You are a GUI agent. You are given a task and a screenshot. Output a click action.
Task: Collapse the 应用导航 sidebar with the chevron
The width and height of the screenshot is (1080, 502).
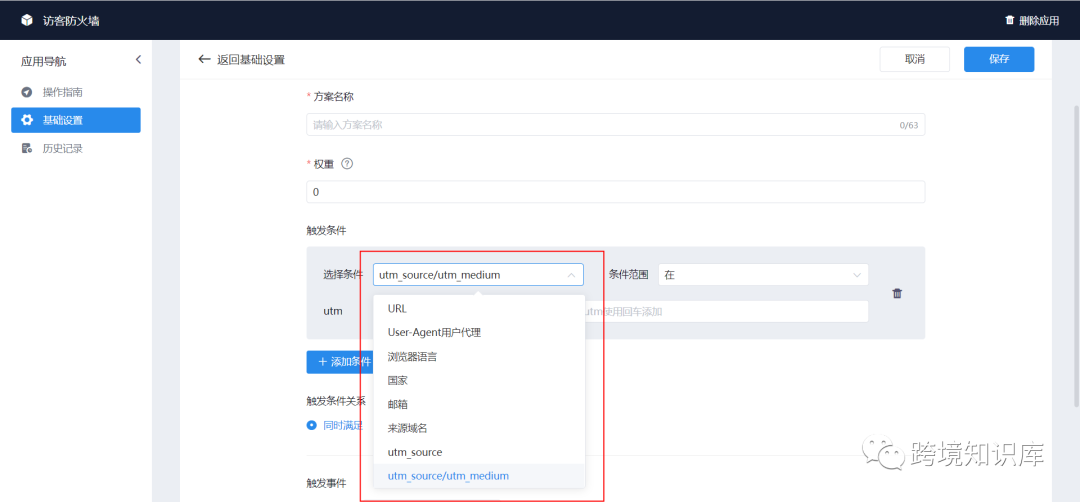click(138, 60)
